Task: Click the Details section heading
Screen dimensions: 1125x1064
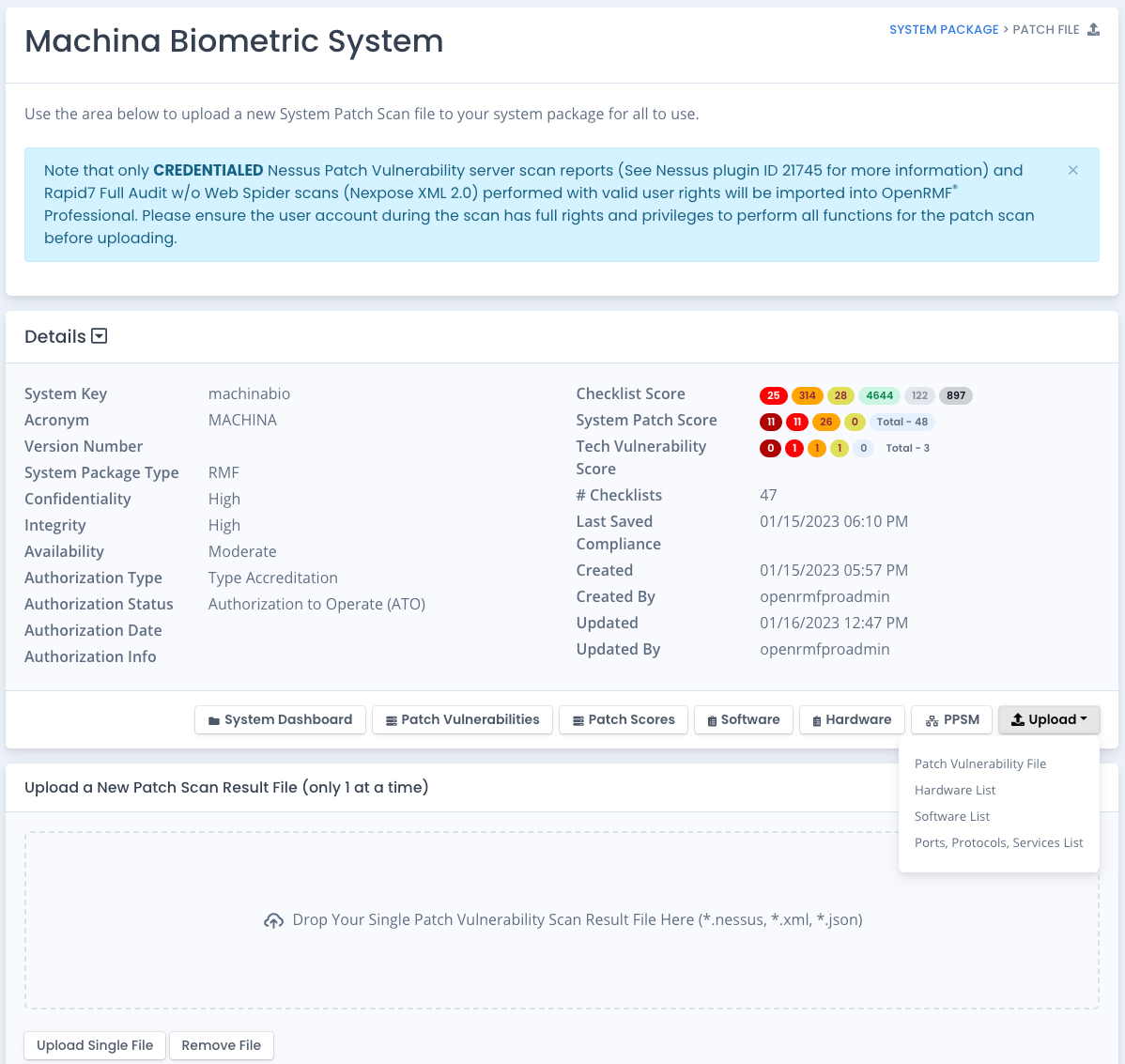Action: (x=55, y=336)
